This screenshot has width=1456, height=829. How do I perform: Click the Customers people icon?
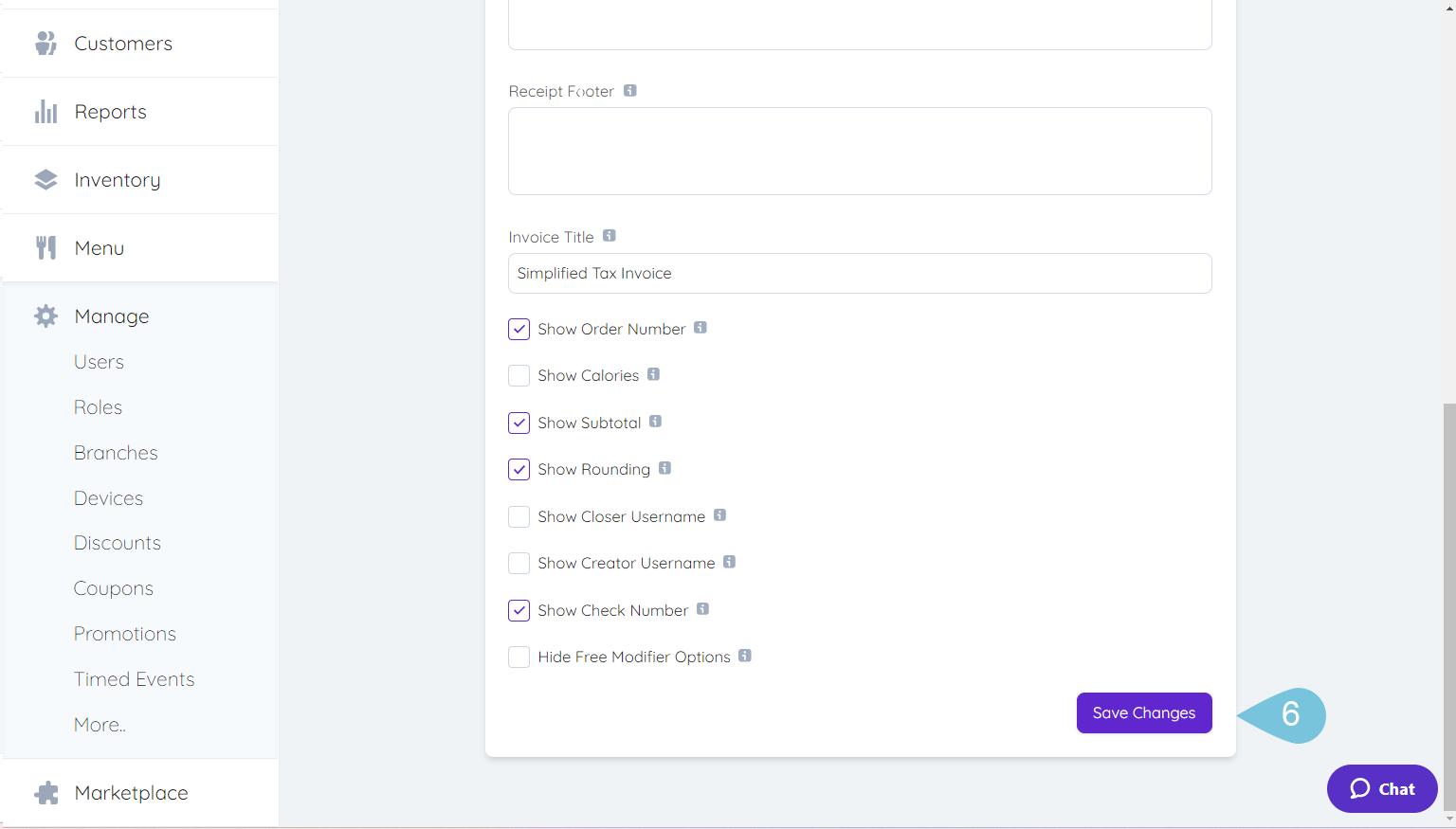[45, 43]
